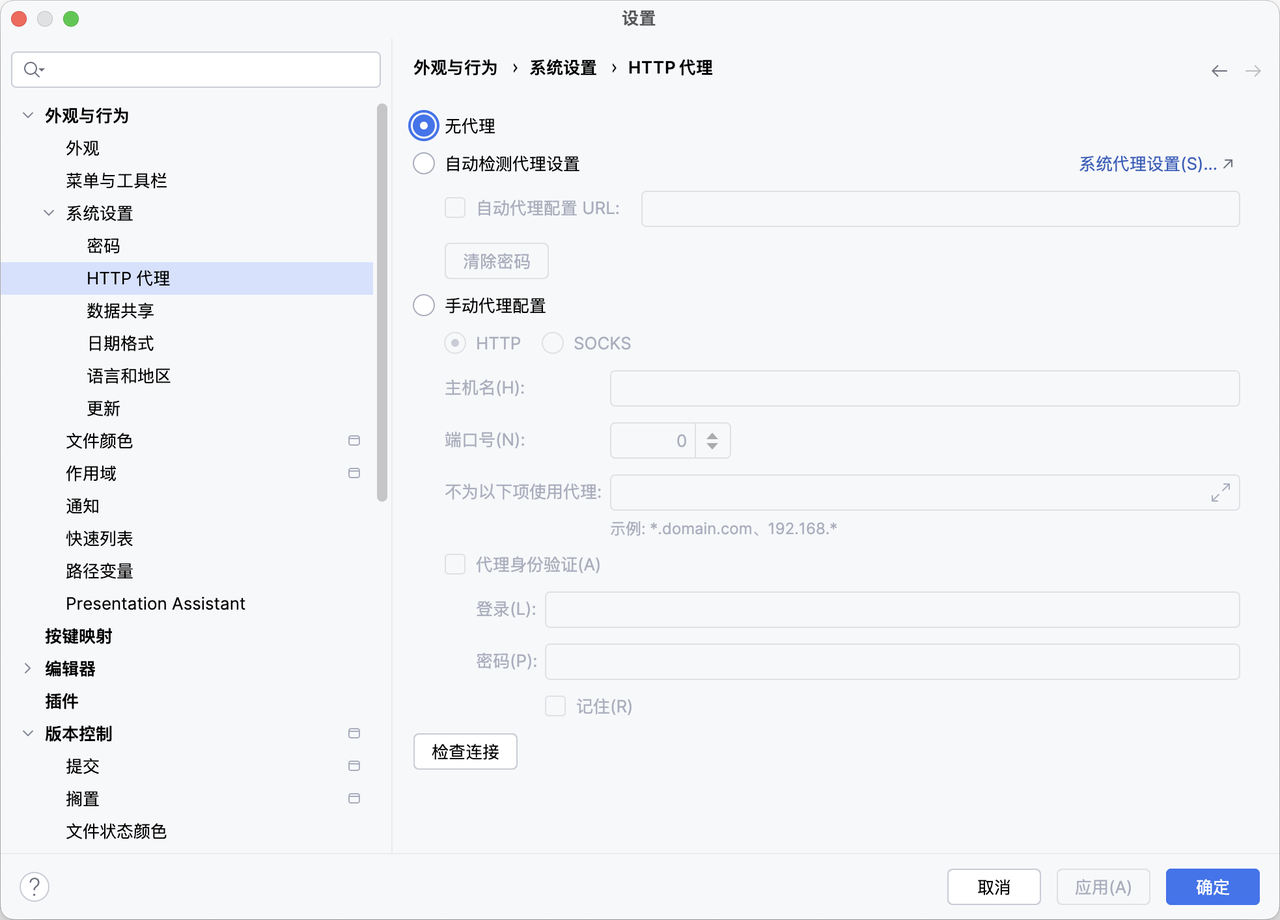The image size is (1280, 920).
Task: Open the 系统代理设置 link
Action: [1148, 163]
